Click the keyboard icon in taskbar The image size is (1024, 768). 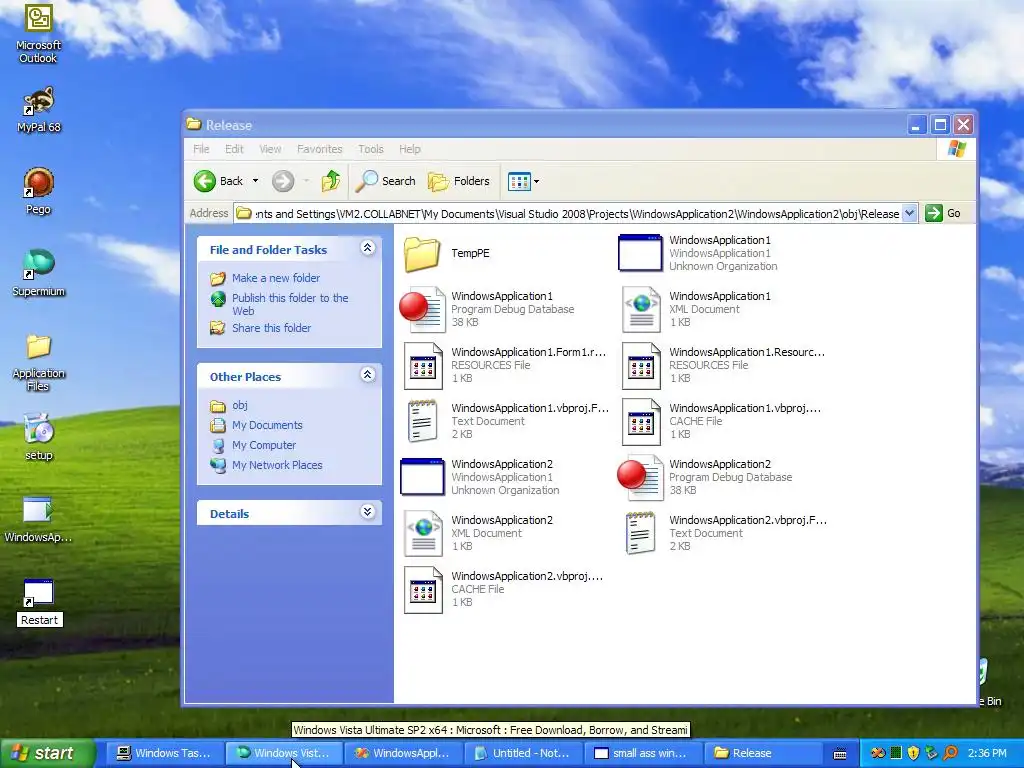pos(840,754)
